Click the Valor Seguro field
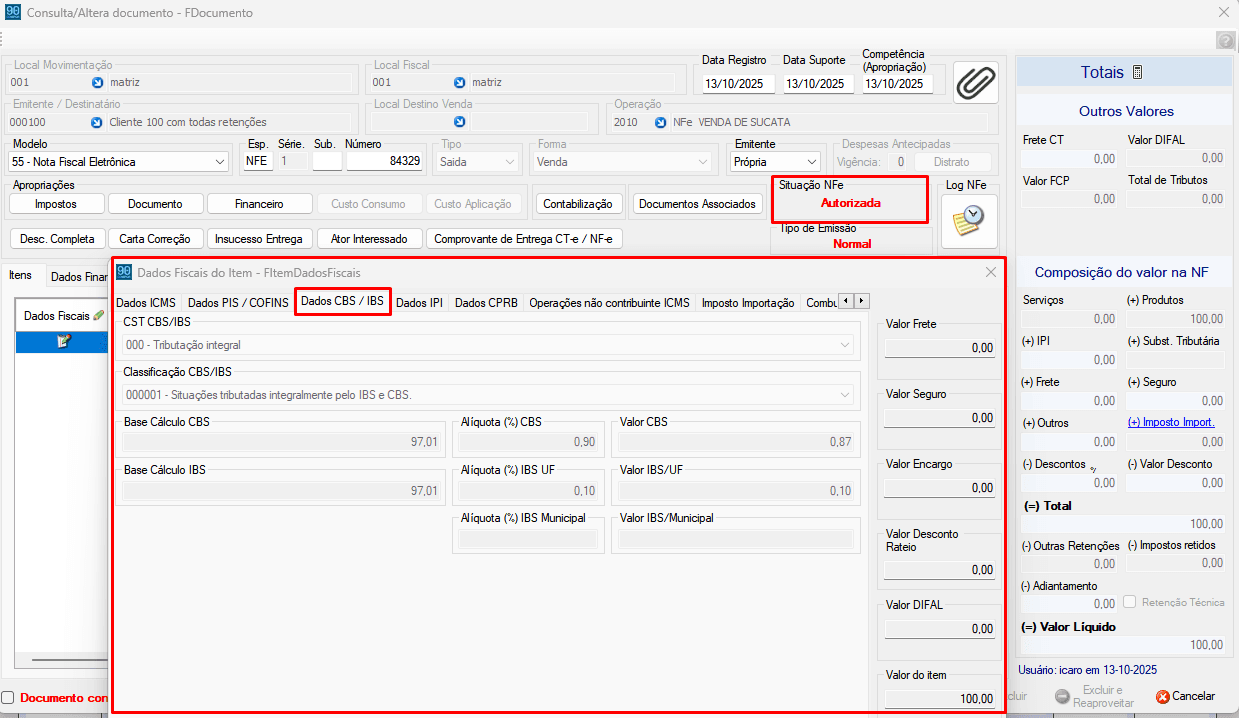 point(940,418)
